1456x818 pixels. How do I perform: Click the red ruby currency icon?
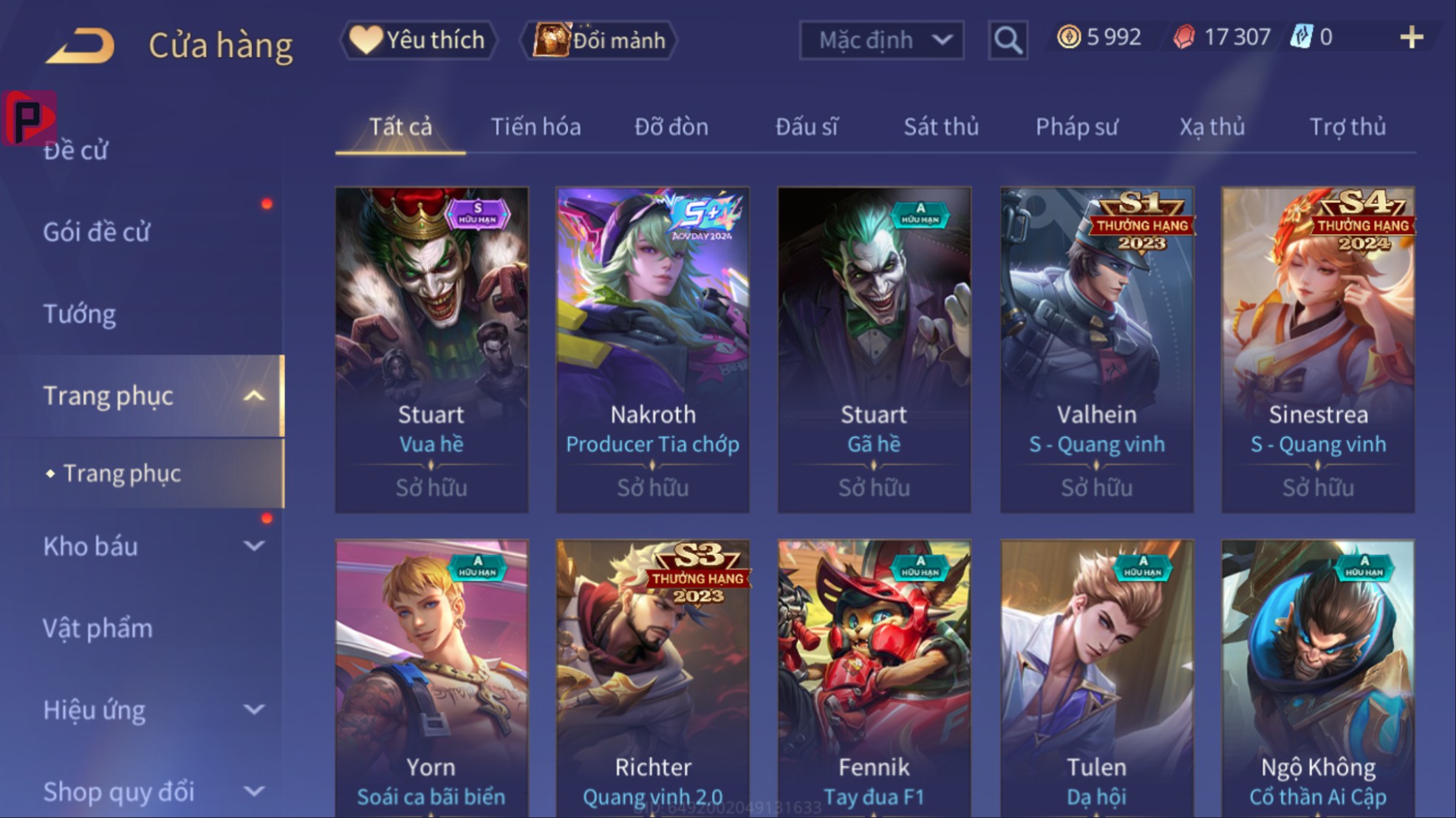coord(1184,37)
